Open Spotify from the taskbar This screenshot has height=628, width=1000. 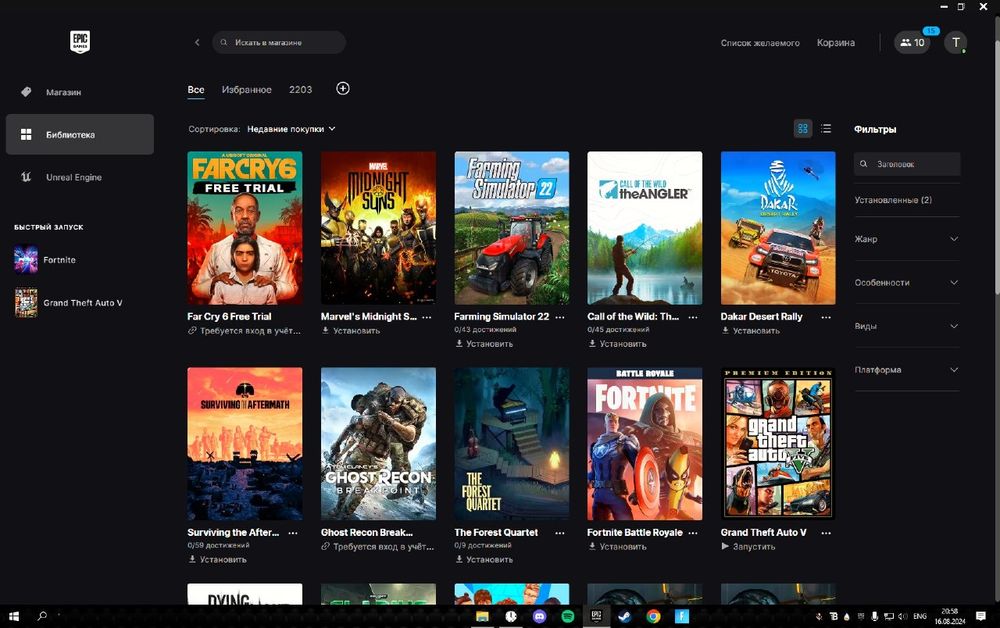(x=568, y=617)
